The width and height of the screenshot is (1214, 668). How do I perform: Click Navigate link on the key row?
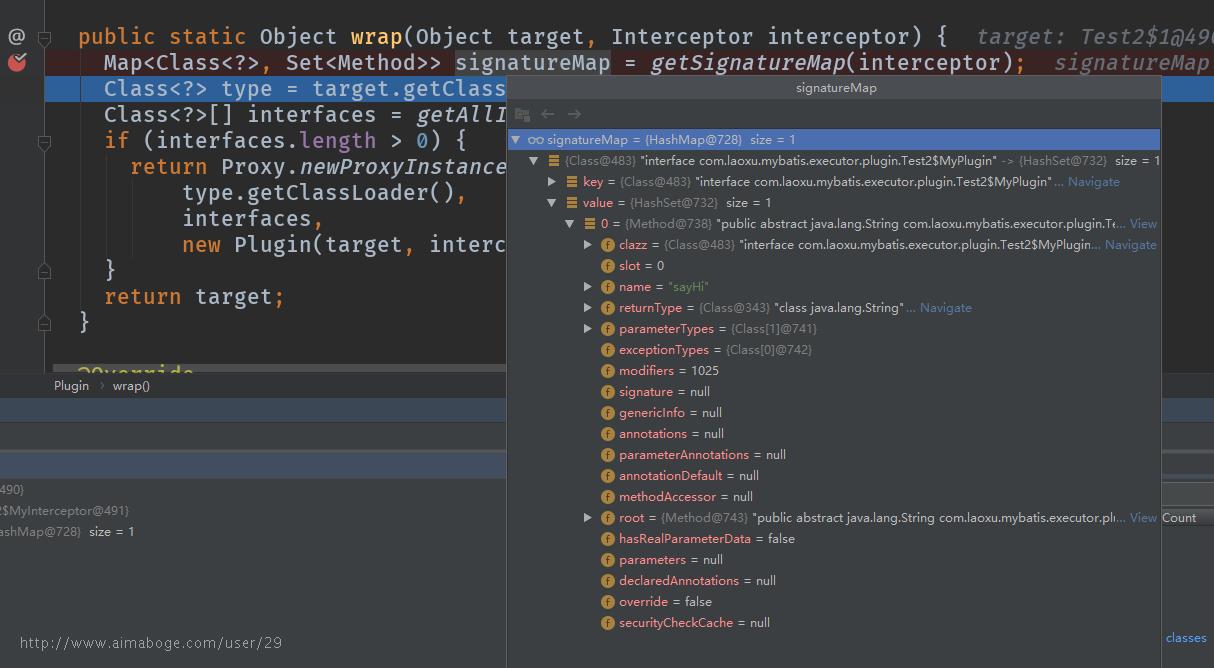click(x=1094, y=182)
